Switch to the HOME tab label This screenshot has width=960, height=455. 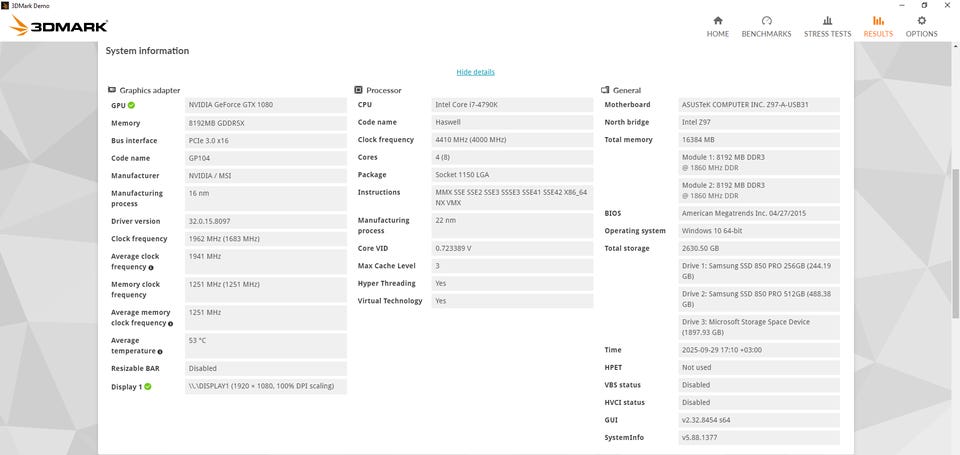pyautogui.click(x=718, y=34)
